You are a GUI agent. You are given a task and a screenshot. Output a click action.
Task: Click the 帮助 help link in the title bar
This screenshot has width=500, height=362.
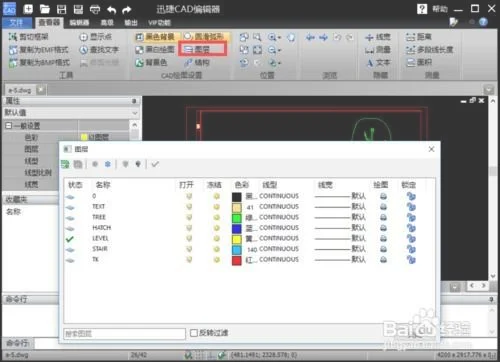(440, 9)
